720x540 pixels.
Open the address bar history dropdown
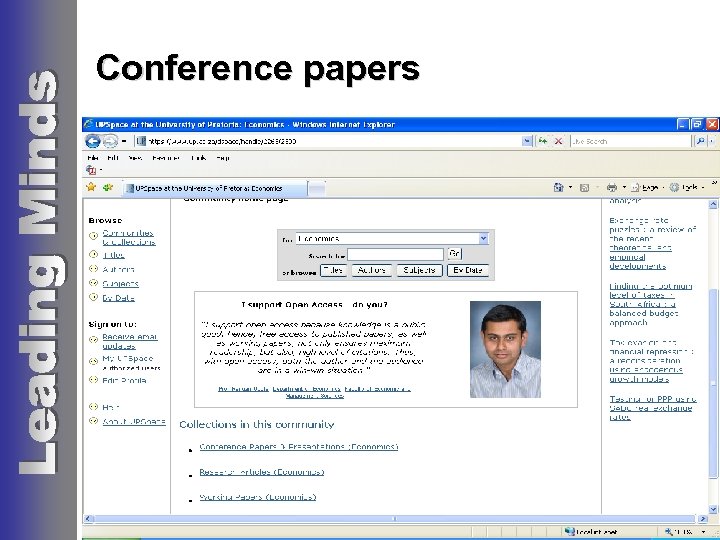(527, 141)
